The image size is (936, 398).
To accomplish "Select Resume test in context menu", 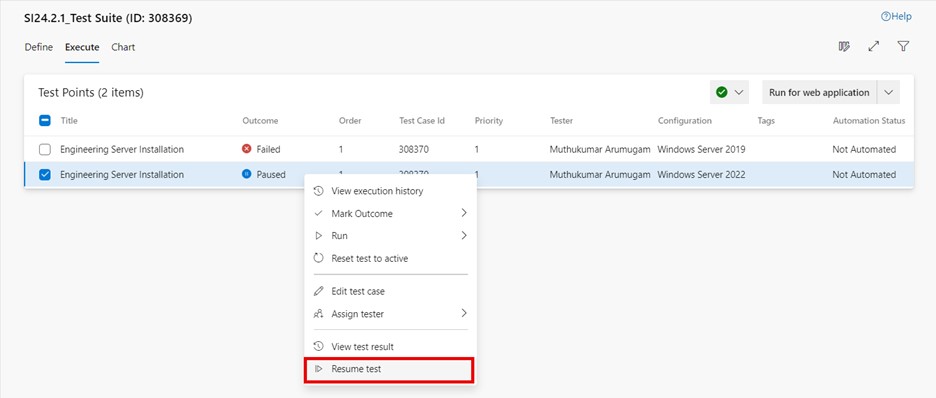I will [x=389, y=369].
